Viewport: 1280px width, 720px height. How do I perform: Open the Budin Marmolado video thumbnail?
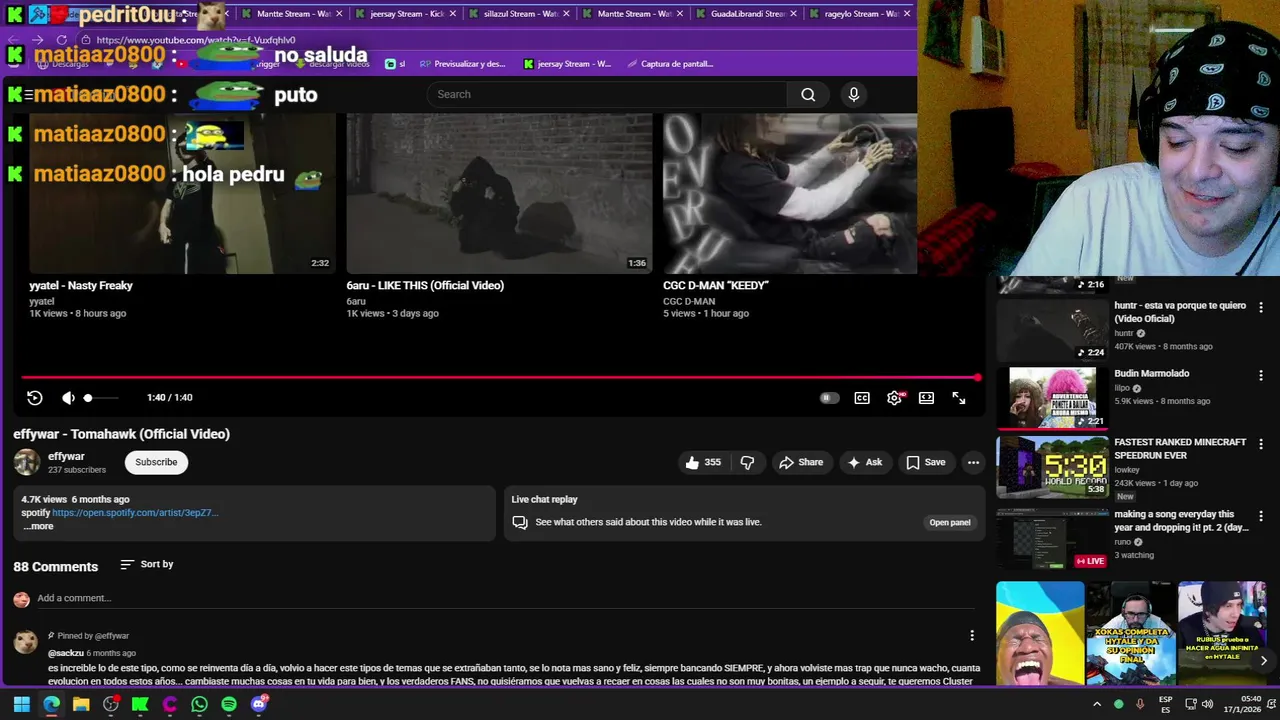[1052, 398]
